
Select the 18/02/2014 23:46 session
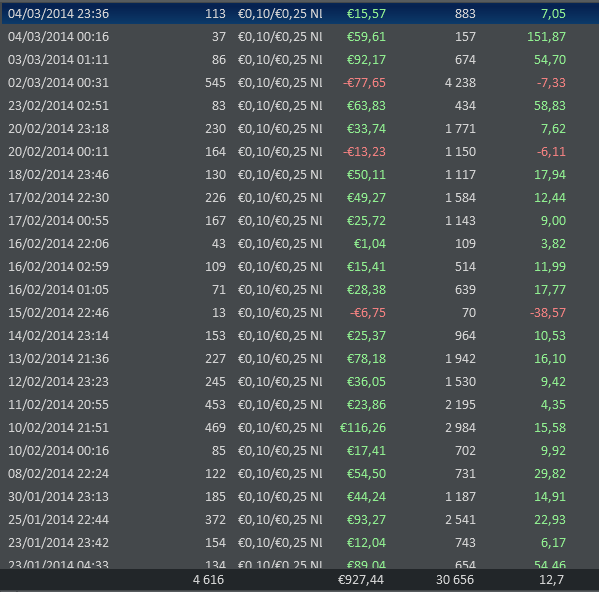(x=300, y=175)
